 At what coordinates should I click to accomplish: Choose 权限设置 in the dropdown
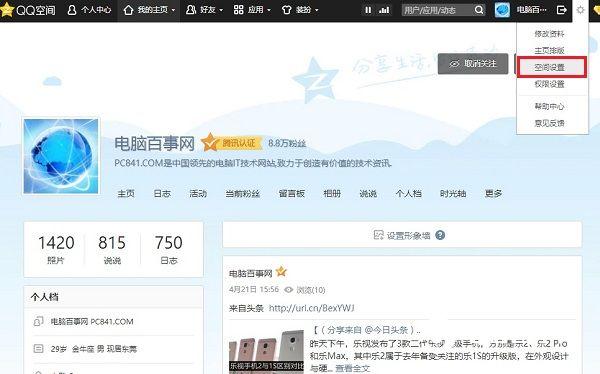[x=549, y=84]
